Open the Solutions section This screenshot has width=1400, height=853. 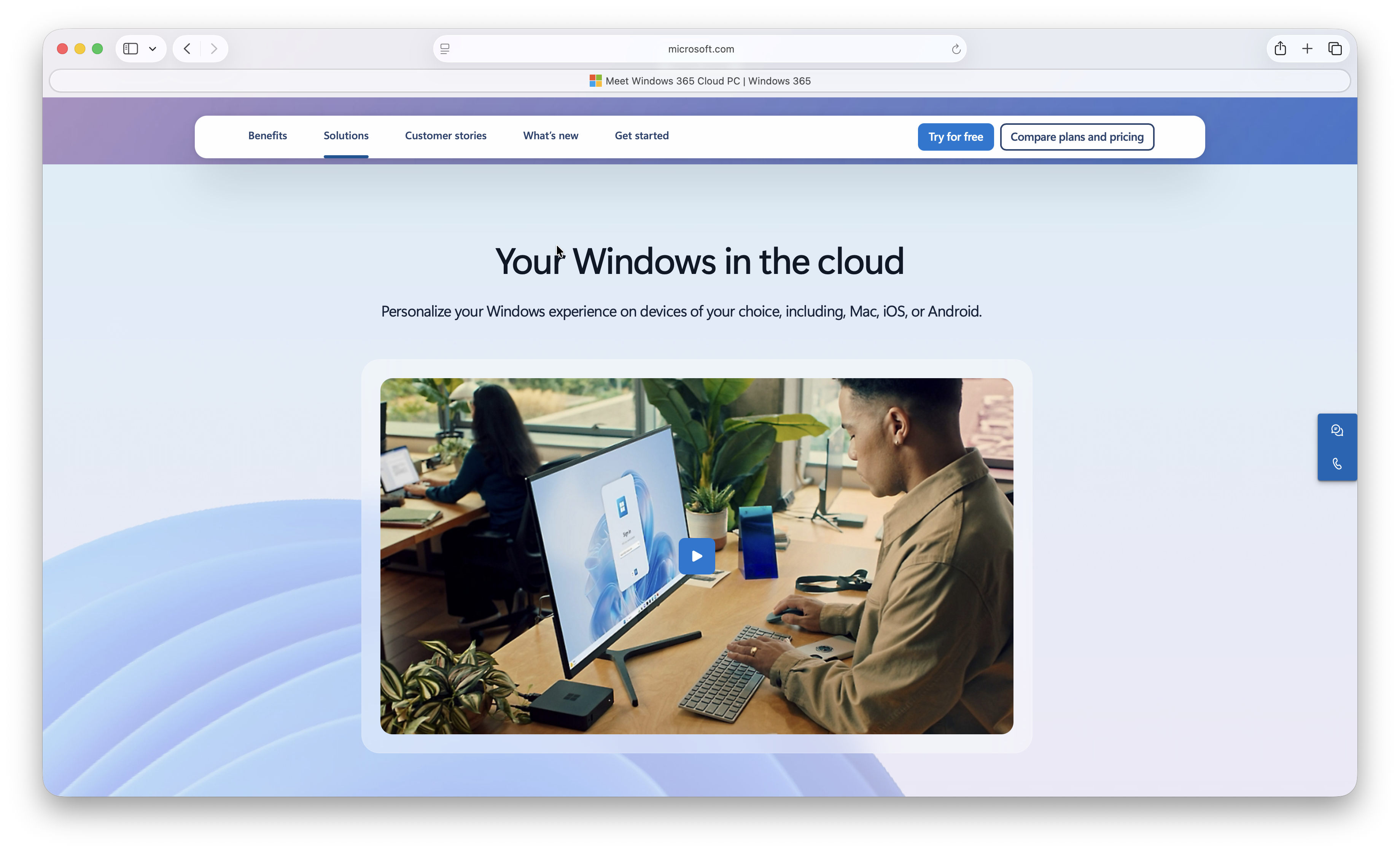click(x=346, y=136)
